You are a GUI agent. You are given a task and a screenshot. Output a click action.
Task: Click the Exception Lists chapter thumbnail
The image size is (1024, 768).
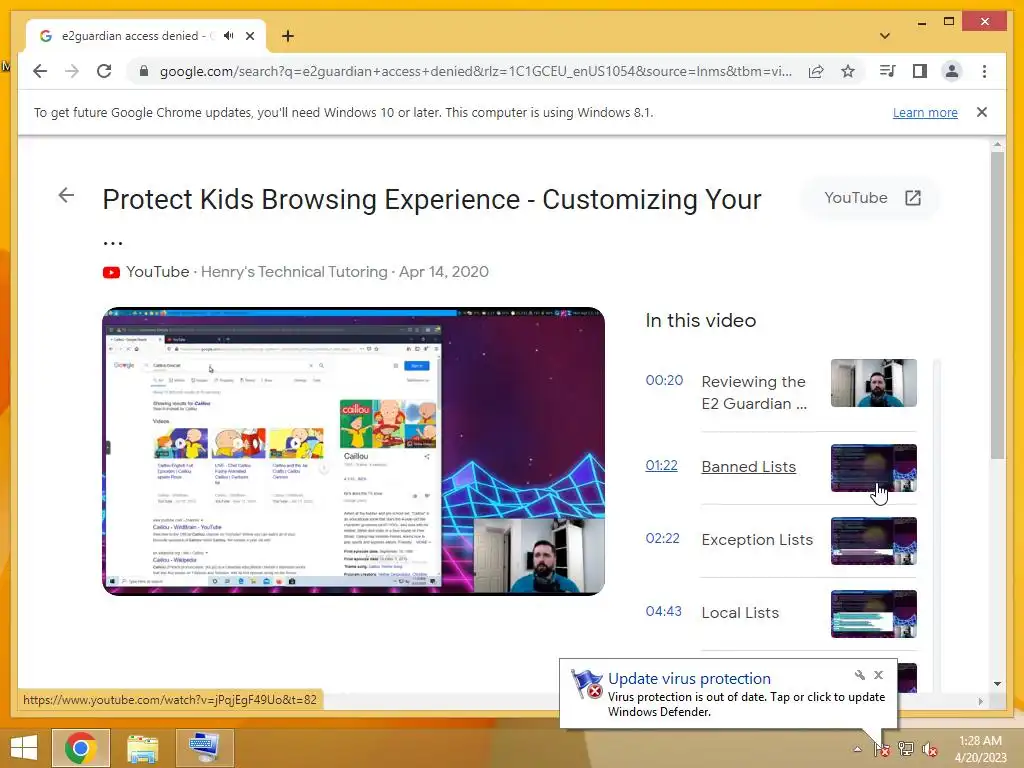(x=873, y=541)
